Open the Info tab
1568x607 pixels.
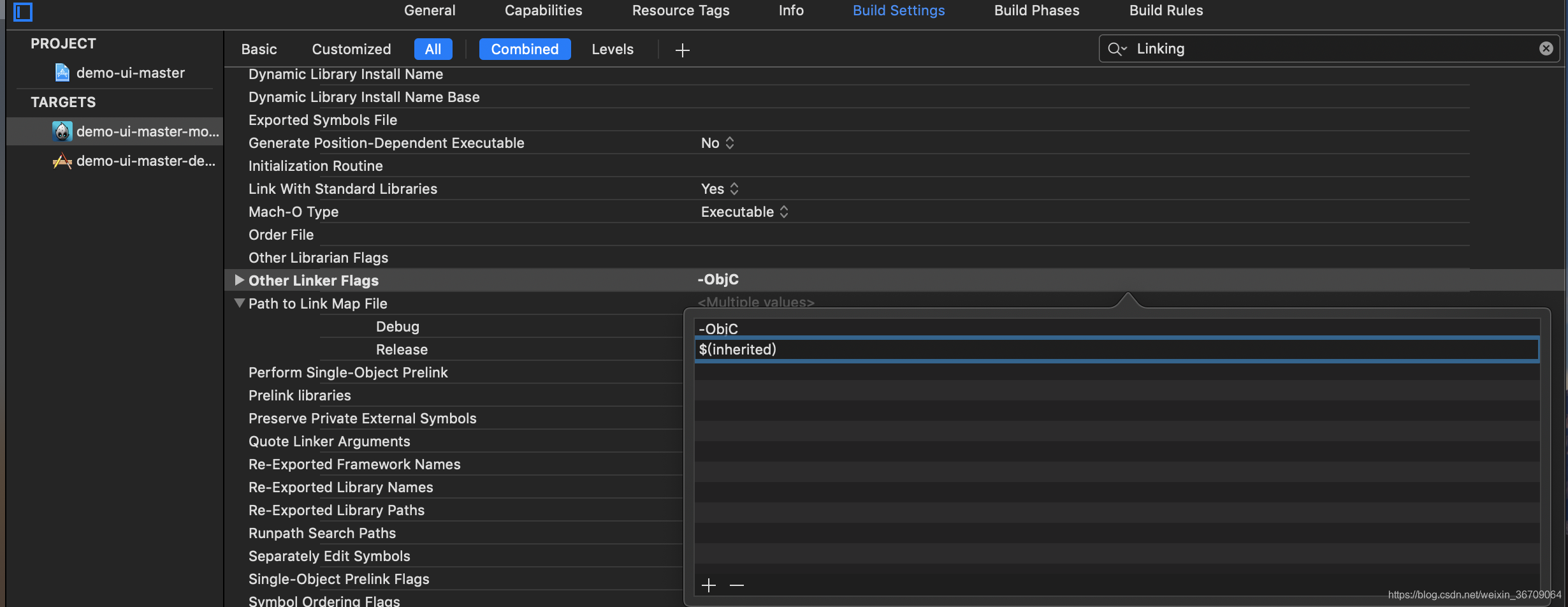pyautogui.click(x=791, y=10)
